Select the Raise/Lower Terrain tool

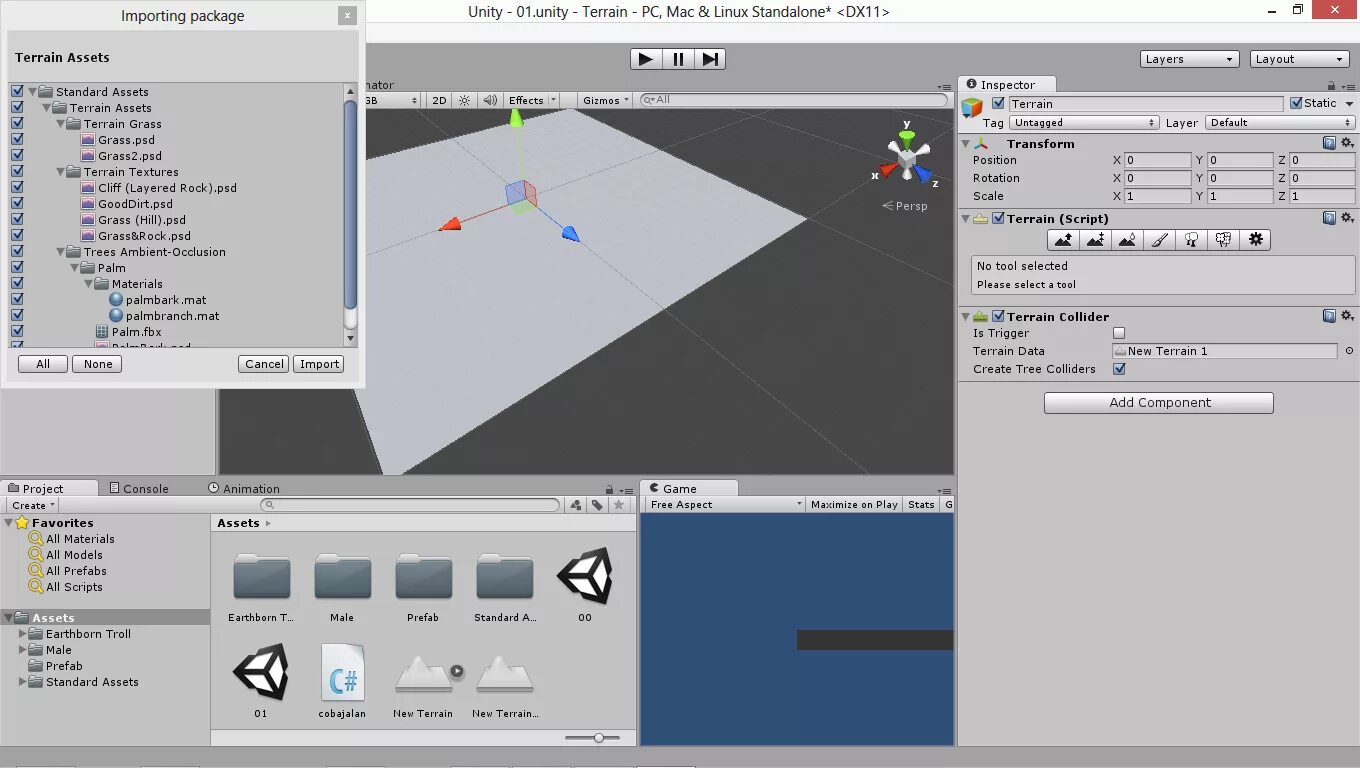click(1064, 240)
